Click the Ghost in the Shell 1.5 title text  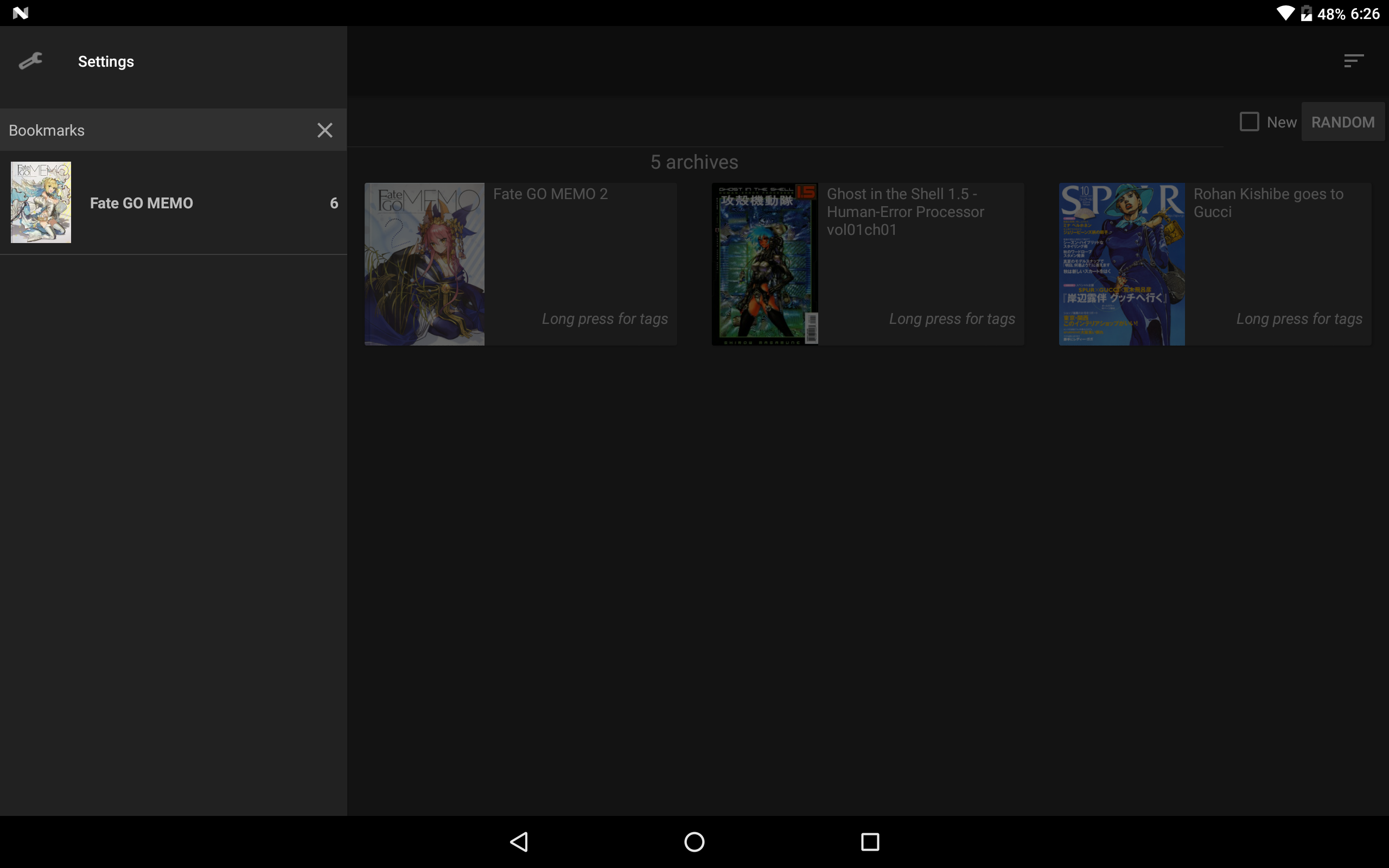click(x=905, y=212)
